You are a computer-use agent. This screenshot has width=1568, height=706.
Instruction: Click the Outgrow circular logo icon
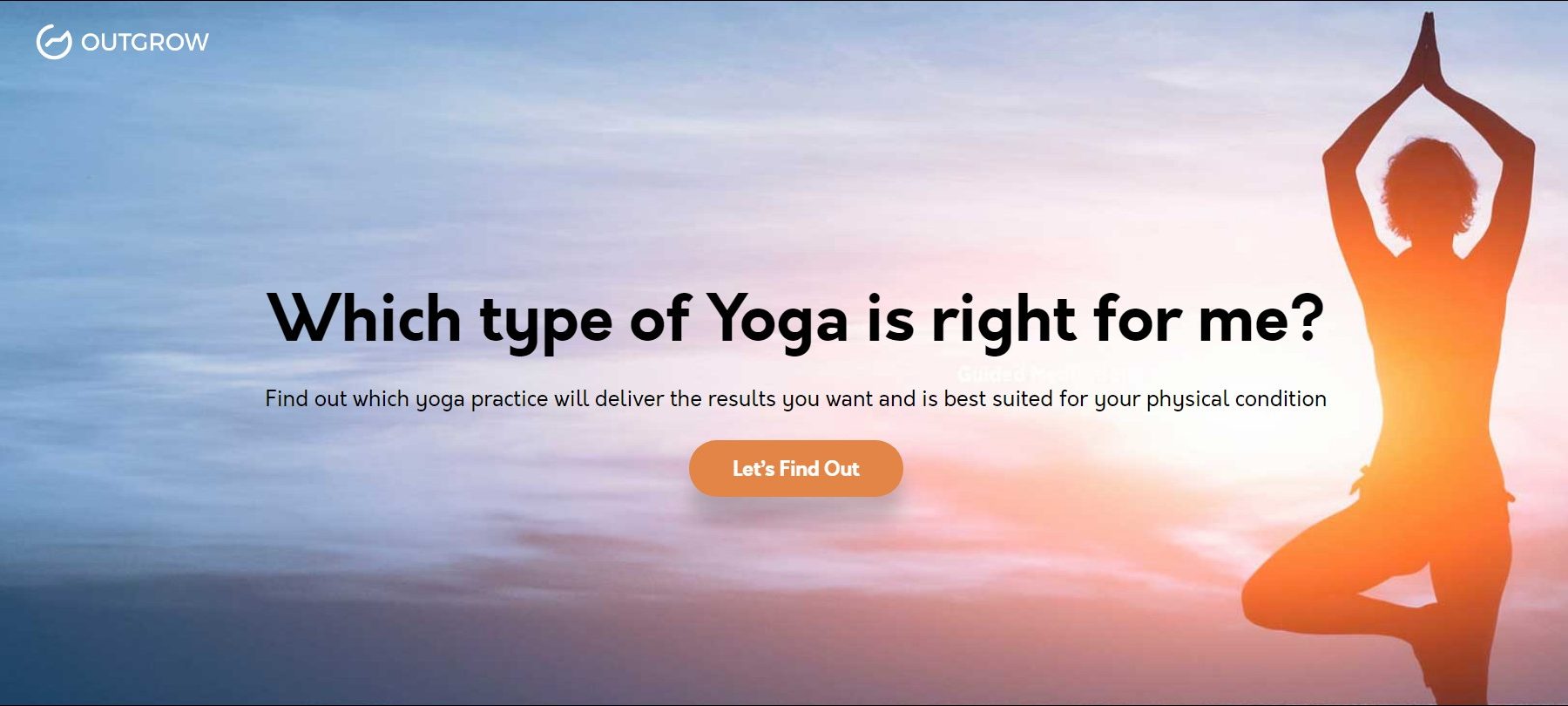(53, 42)
